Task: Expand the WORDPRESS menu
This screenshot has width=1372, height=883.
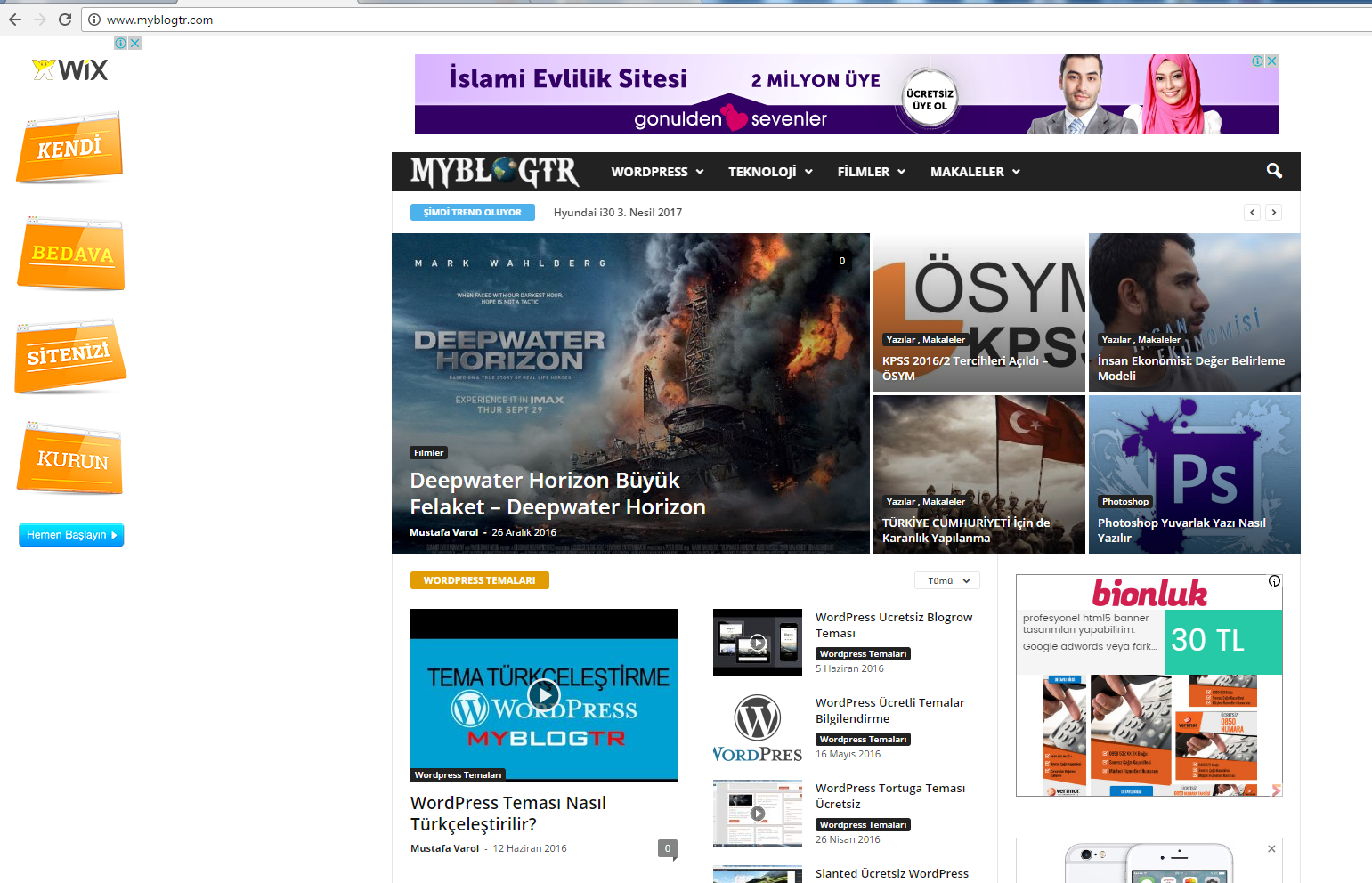Action: tap(657, 172)
